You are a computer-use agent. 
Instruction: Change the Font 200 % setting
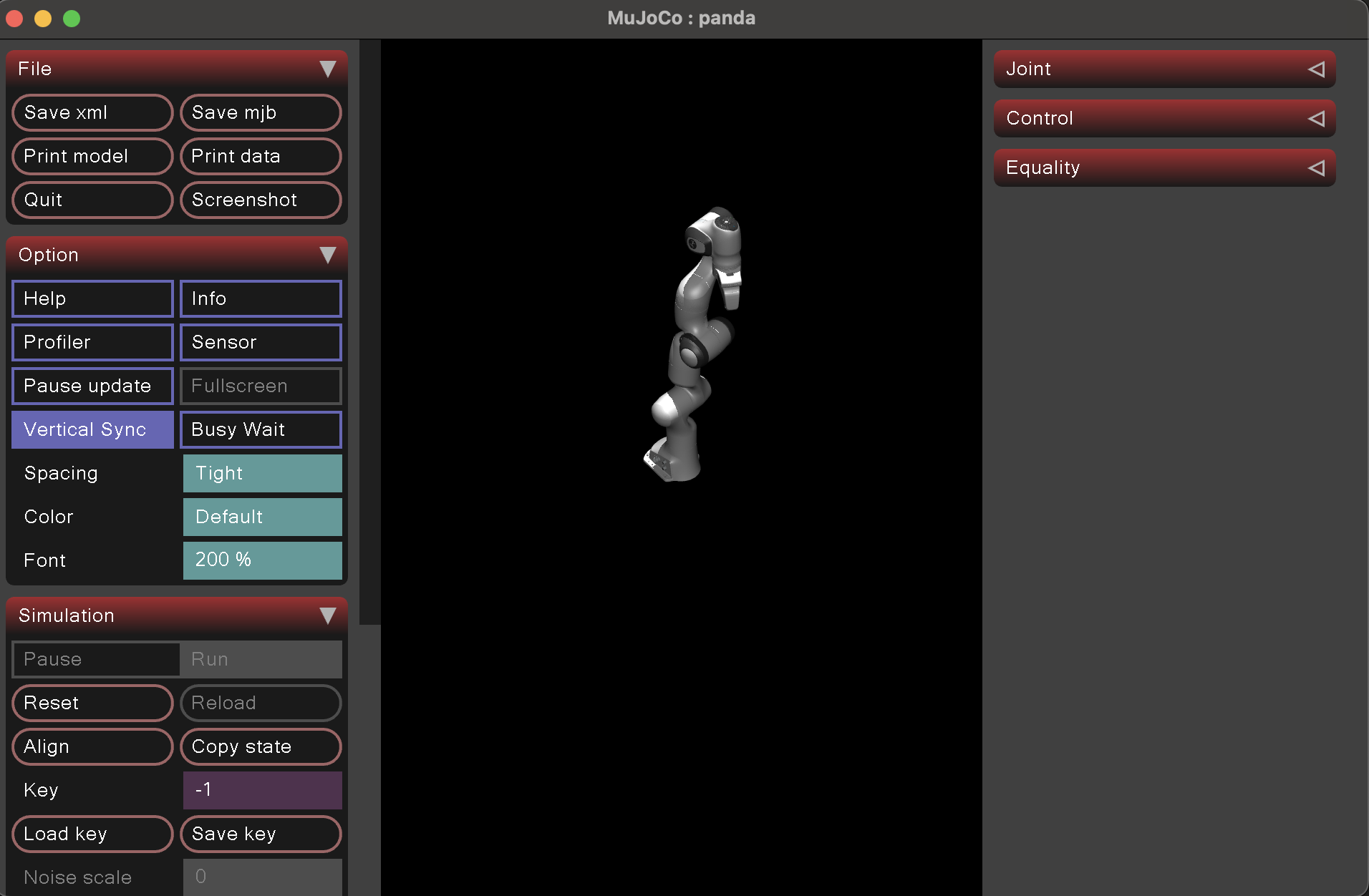click(262, 560)
